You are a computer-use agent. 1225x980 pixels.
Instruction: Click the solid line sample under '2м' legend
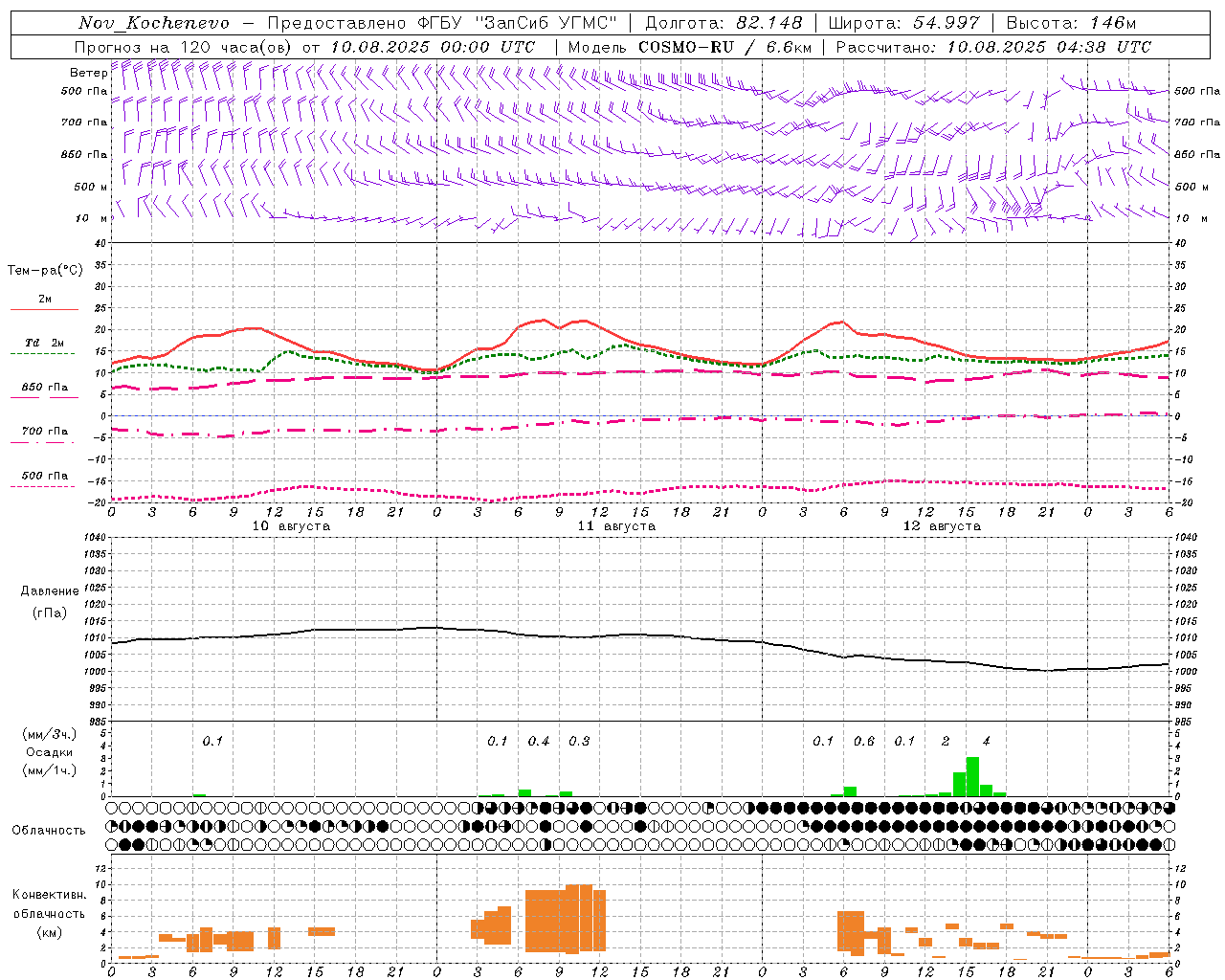click(44, 310)
